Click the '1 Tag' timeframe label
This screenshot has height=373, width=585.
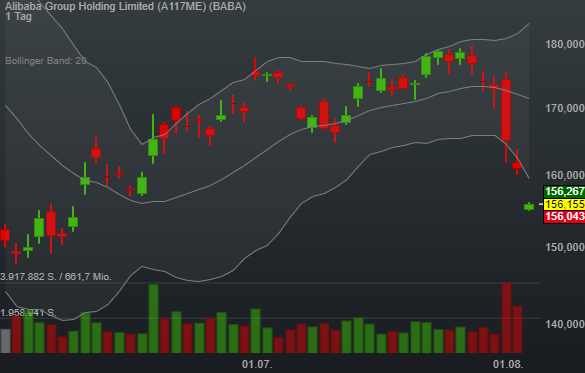[x=19, y=16]
